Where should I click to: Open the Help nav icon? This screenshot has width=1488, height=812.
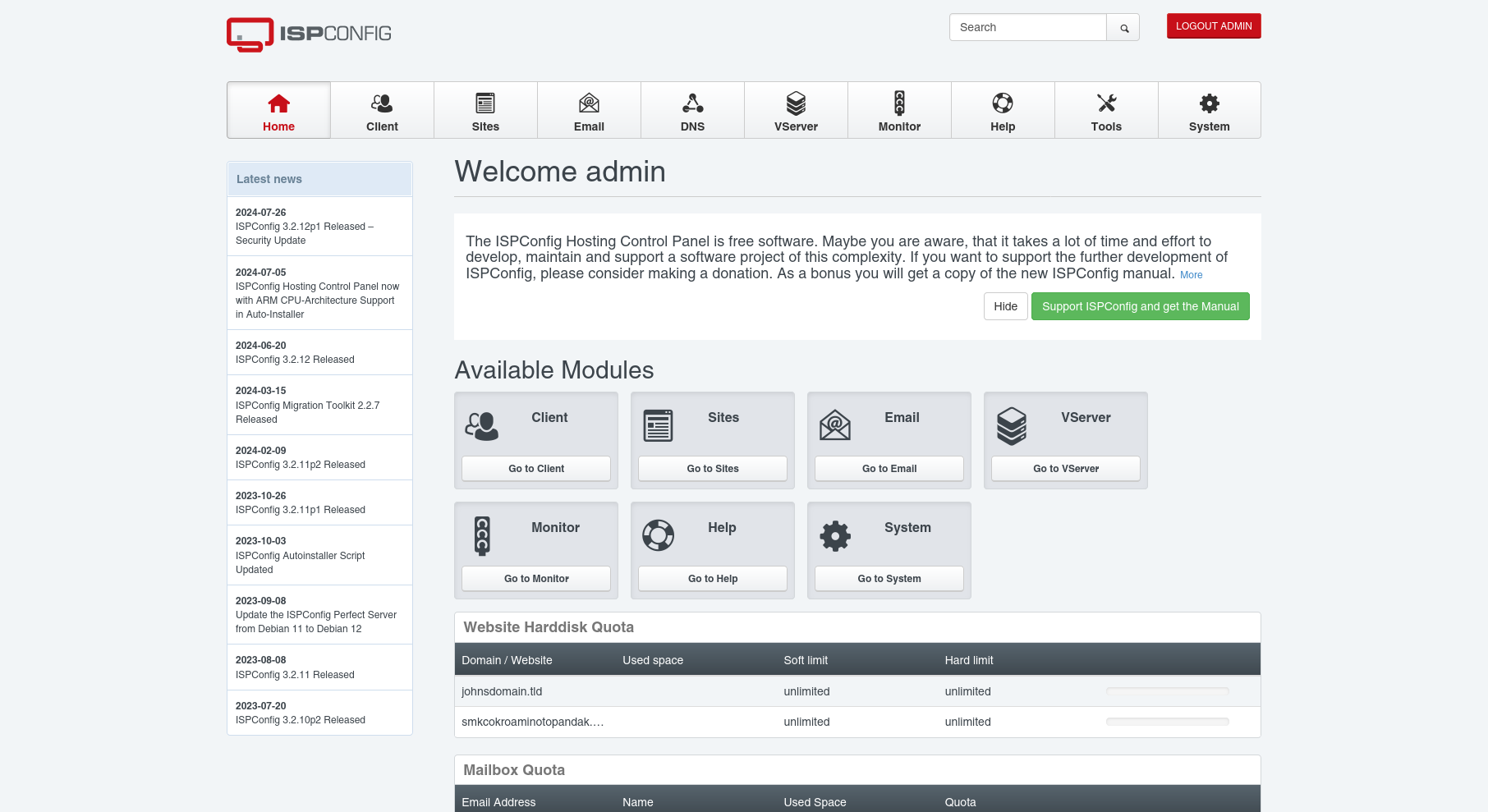point(1003,103)
